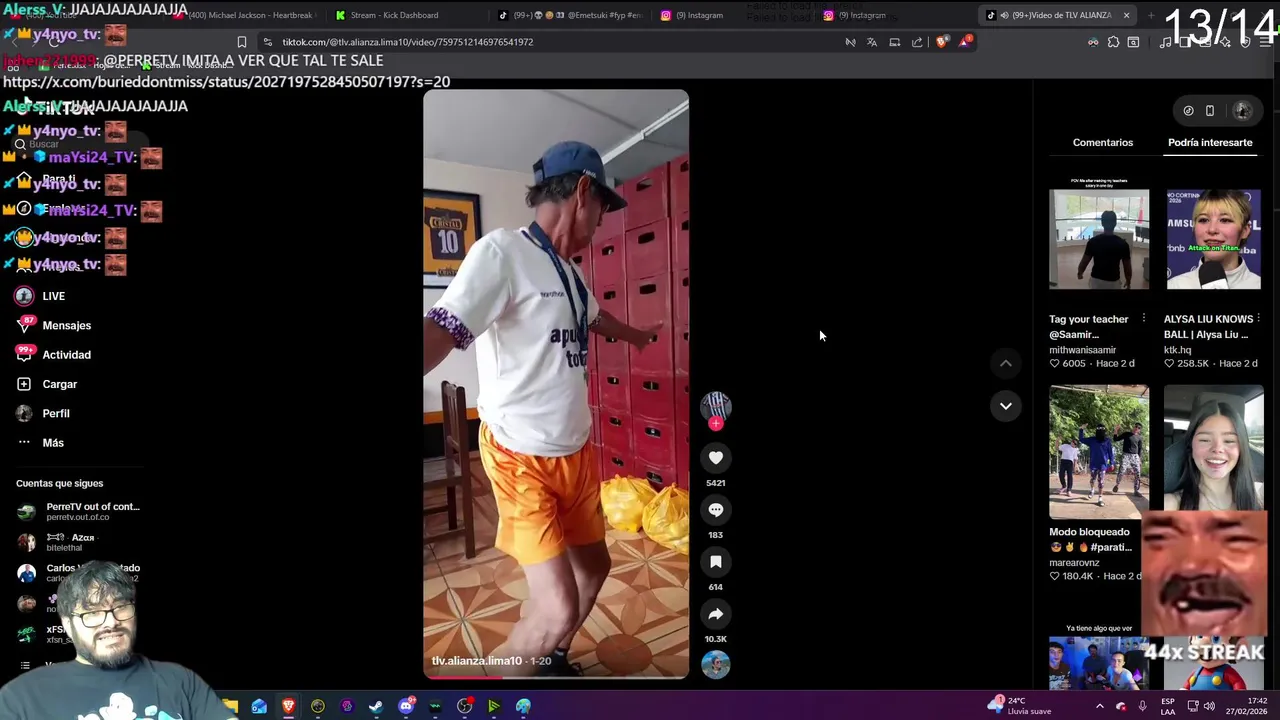Switch to the Emetsuki TikTok tab
The image size is (1280, 720).
click(x=570, y=15)
